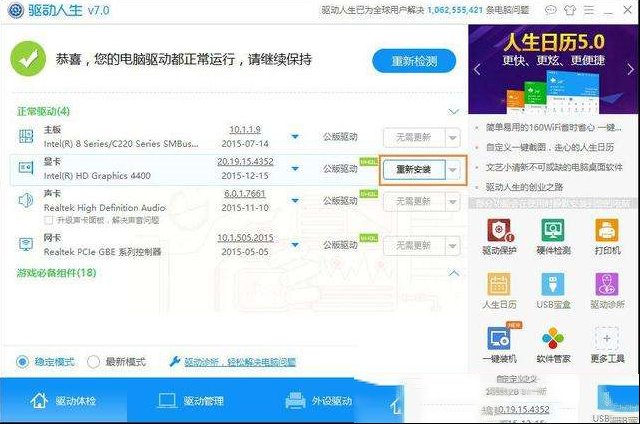
Task: Click 游戏必备组件(18) section heading
Action: 56,273
